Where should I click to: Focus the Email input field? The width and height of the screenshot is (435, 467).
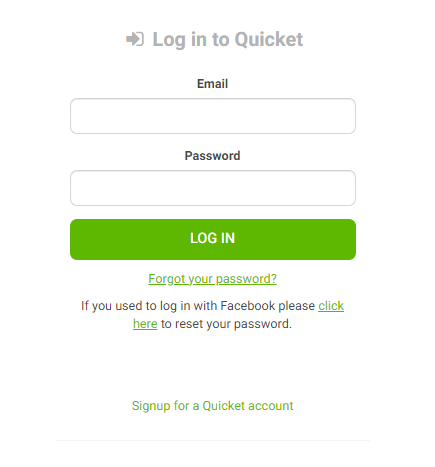coord(213,116)
